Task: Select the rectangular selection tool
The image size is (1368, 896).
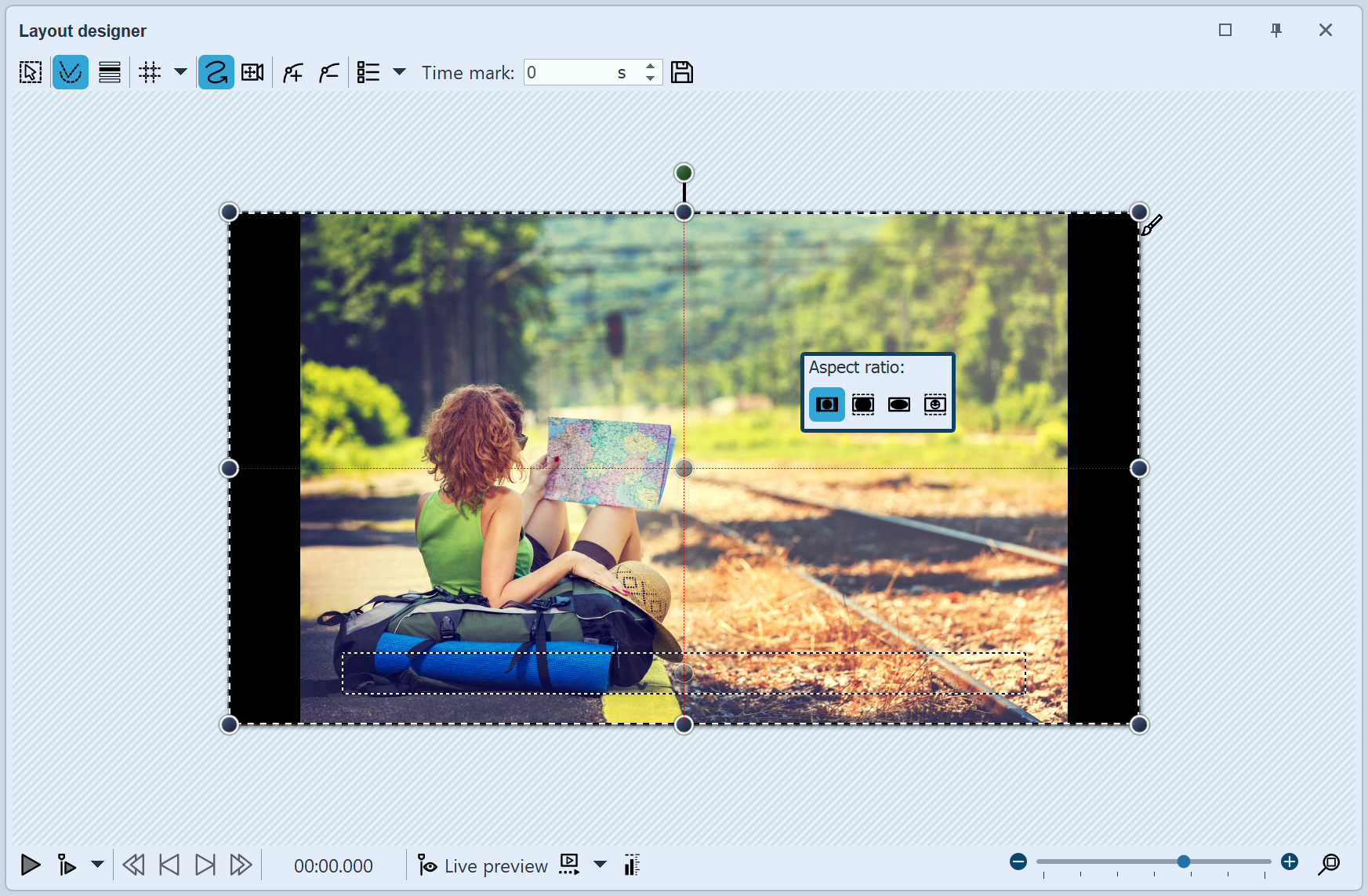Action: 30,72
